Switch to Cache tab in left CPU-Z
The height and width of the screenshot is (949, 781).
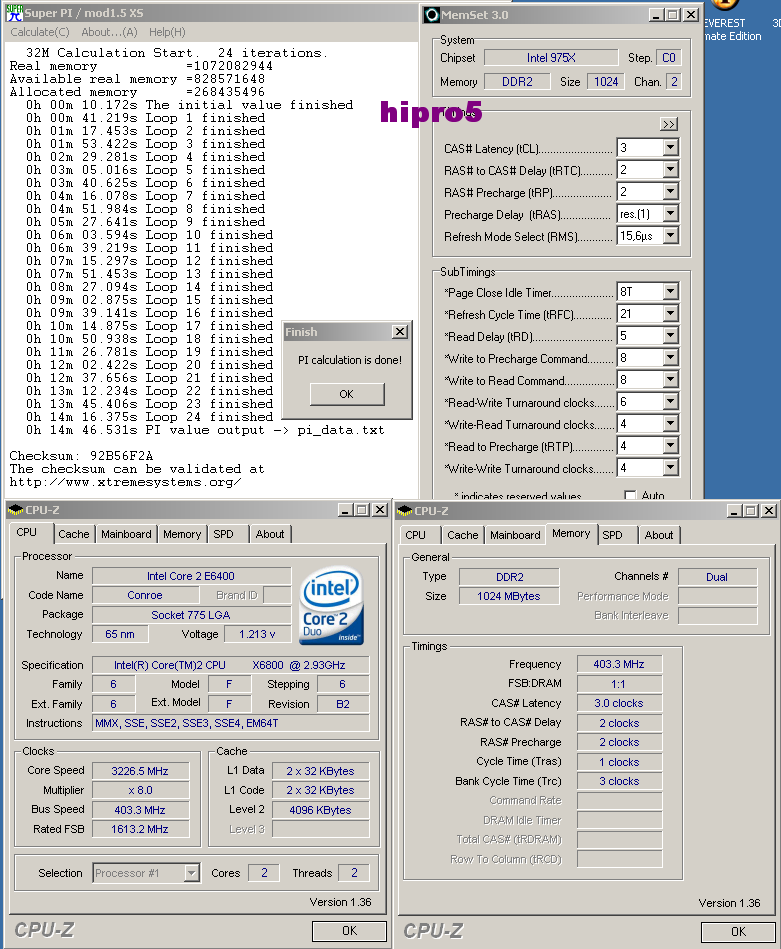[73, 534]
